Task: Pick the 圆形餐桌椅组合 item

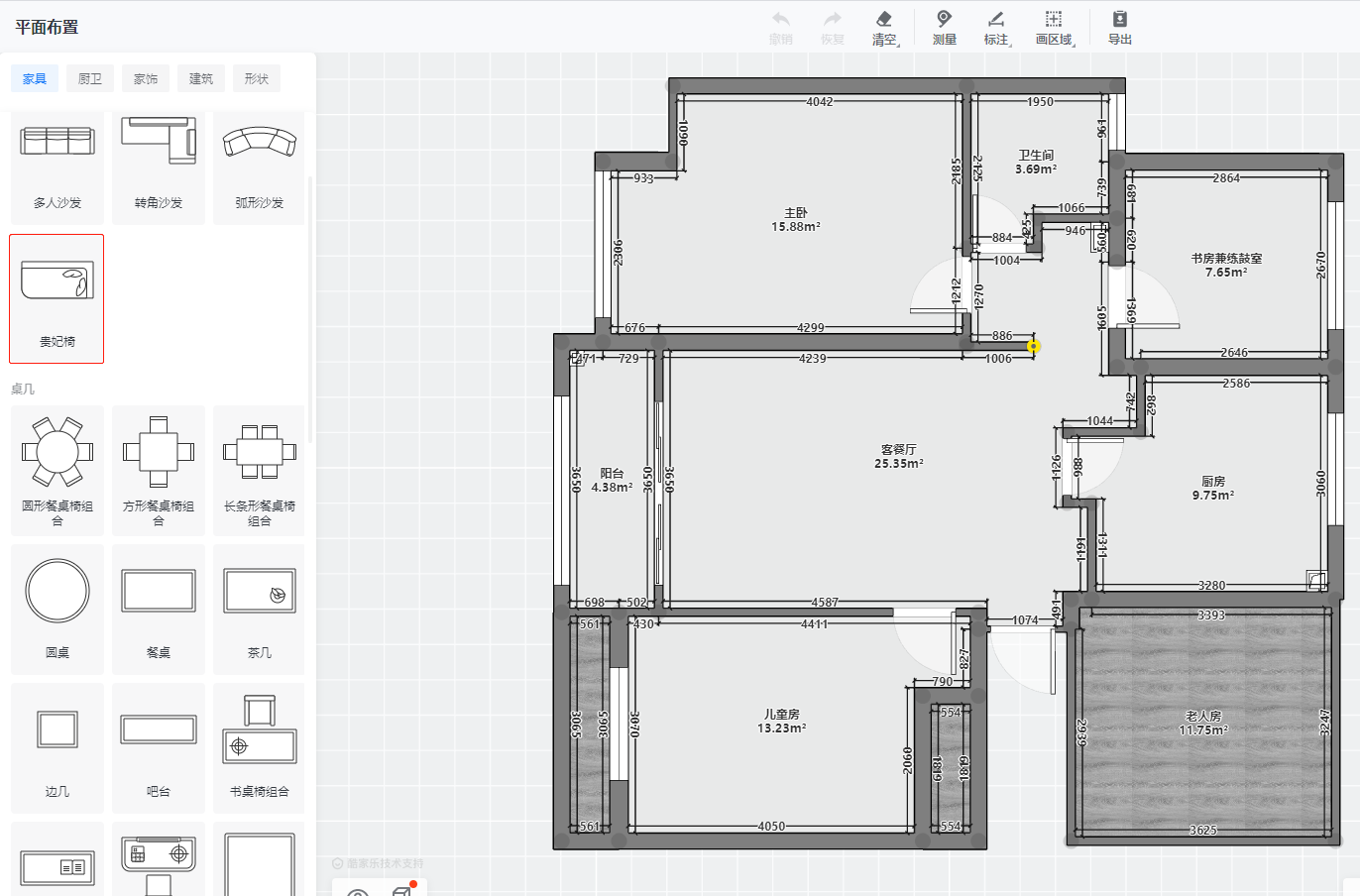Action: (57, 471)
